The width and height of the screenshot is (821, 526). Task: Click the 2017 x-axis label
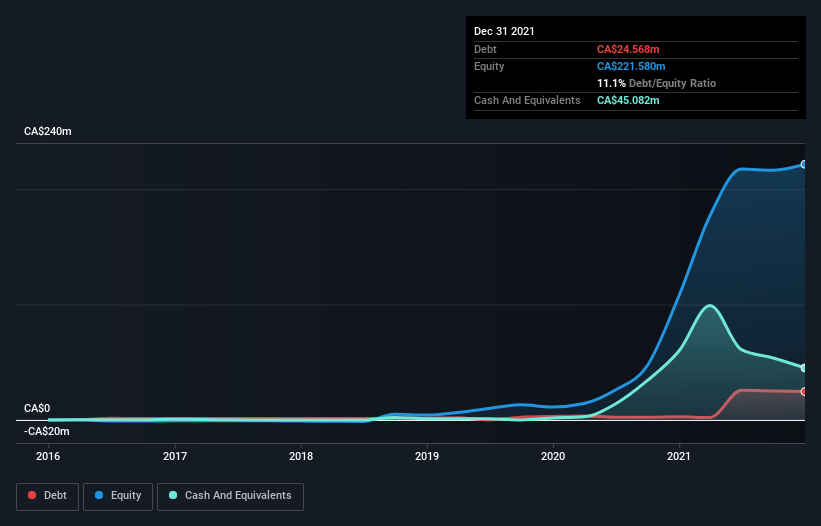click(x=175, y=456)
